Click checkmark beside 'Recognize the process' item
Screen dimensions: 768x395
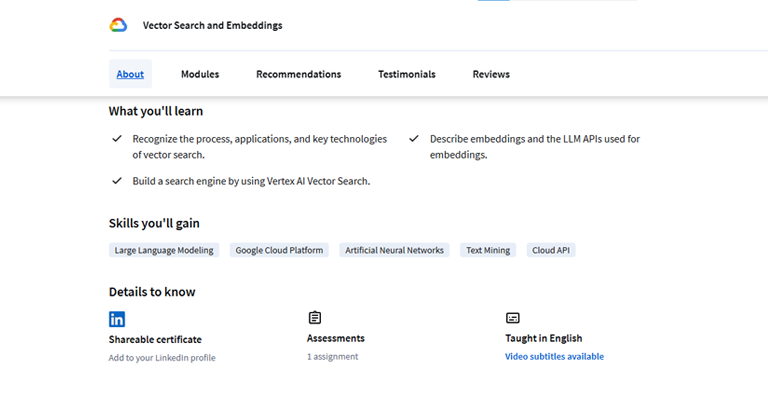[x=117, y=139]
